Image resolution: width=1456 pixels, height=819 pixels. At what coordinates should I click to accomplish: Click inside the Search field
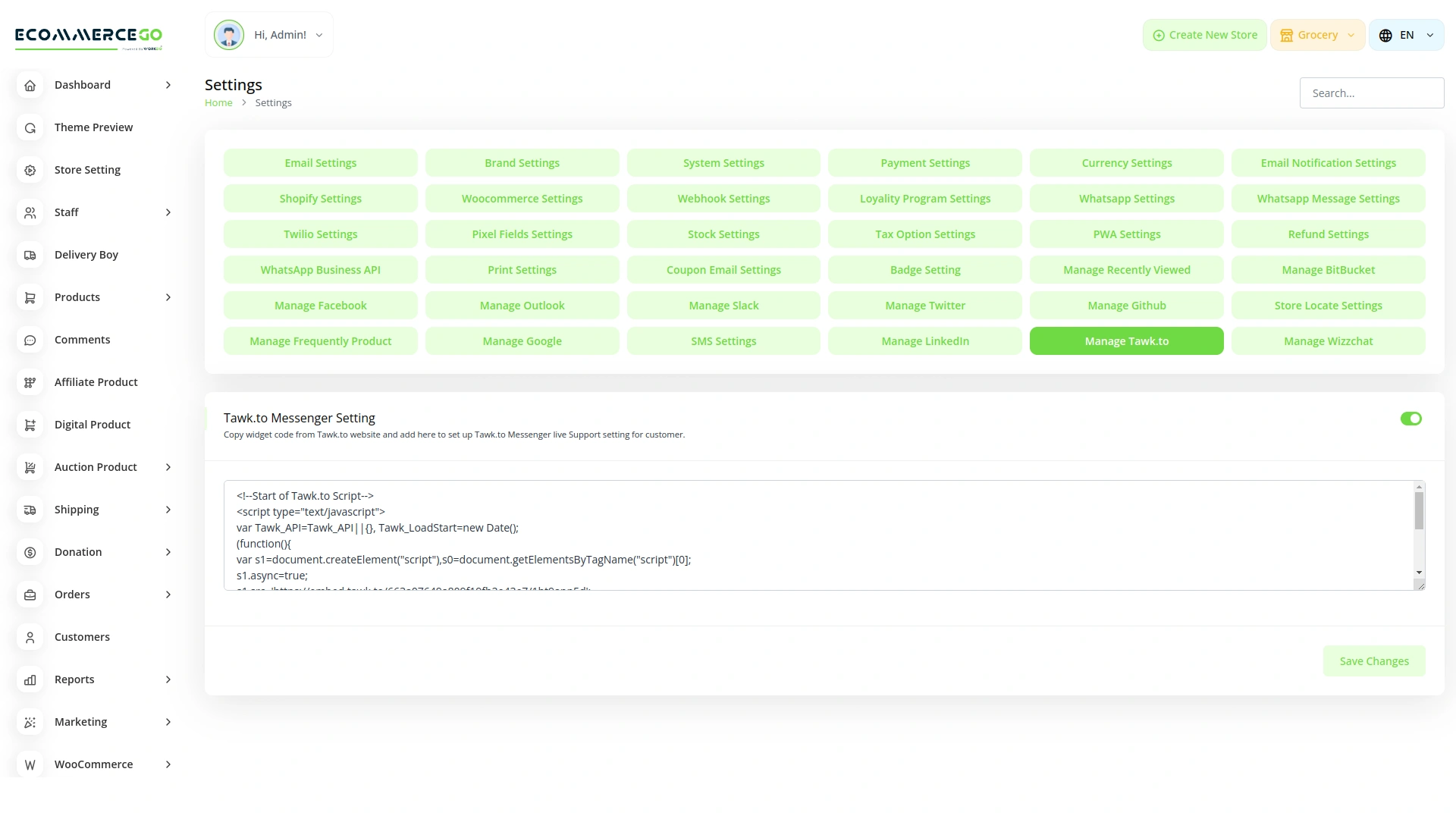(1371, 93)
